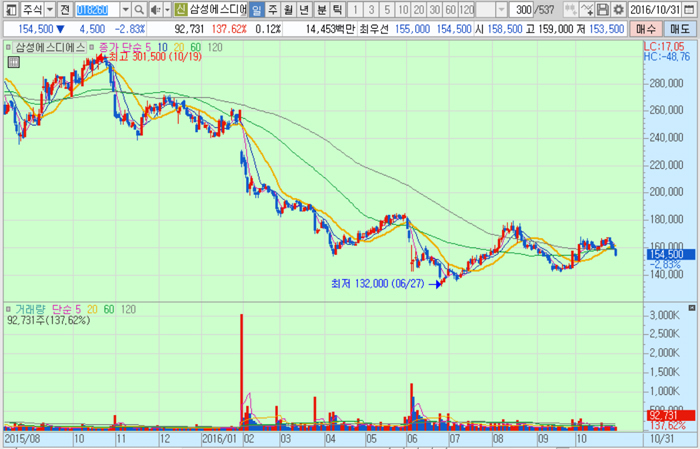Viewport: 700px width, 449px height.
Task: Click the speaker sound icon
Action: coord(154,9)
